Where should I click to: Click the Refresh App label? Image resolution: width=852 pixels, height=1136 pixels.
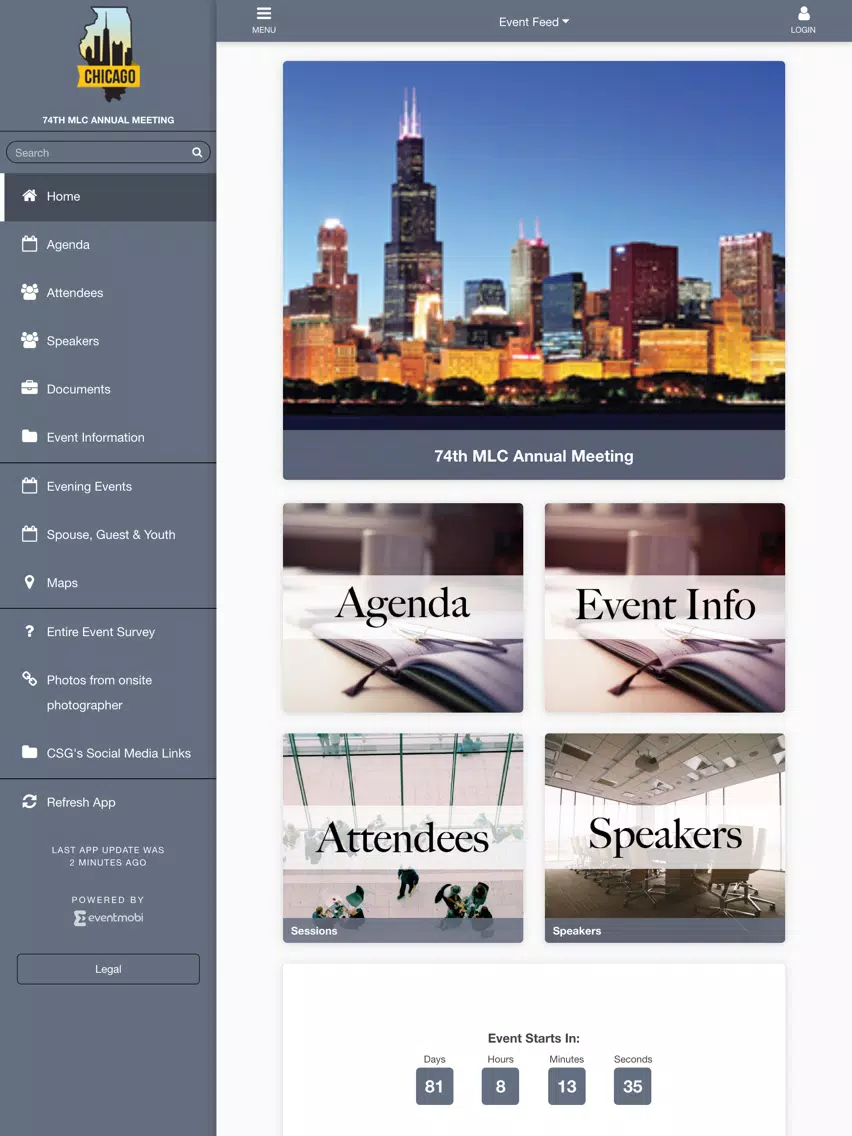pos(81,802)
